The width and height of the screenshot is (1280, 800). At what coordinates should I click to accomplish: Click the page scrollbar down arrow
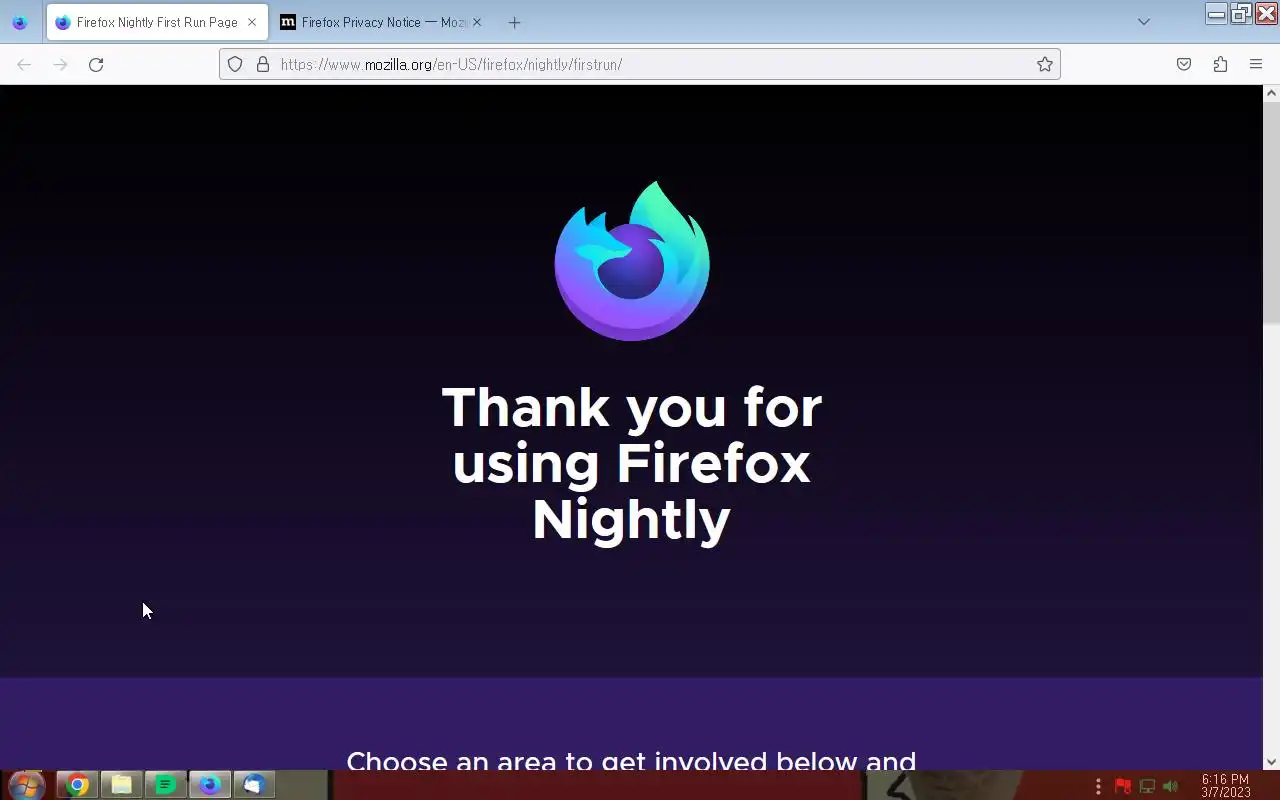pos(1271,761)
